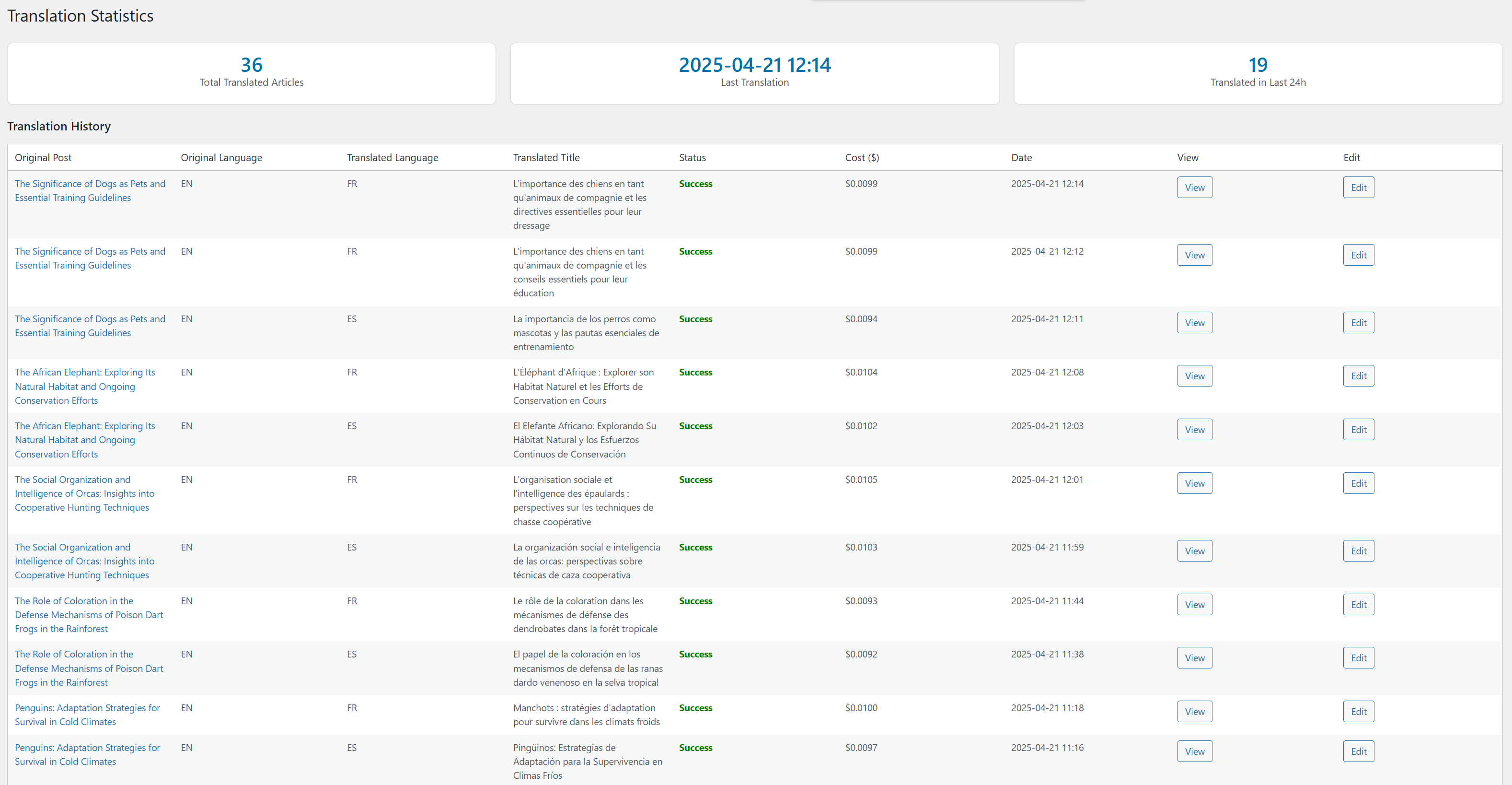Edit French orcas translation dated 12:01
The height and width of the screenshot is (785, 1512).
1359,483
